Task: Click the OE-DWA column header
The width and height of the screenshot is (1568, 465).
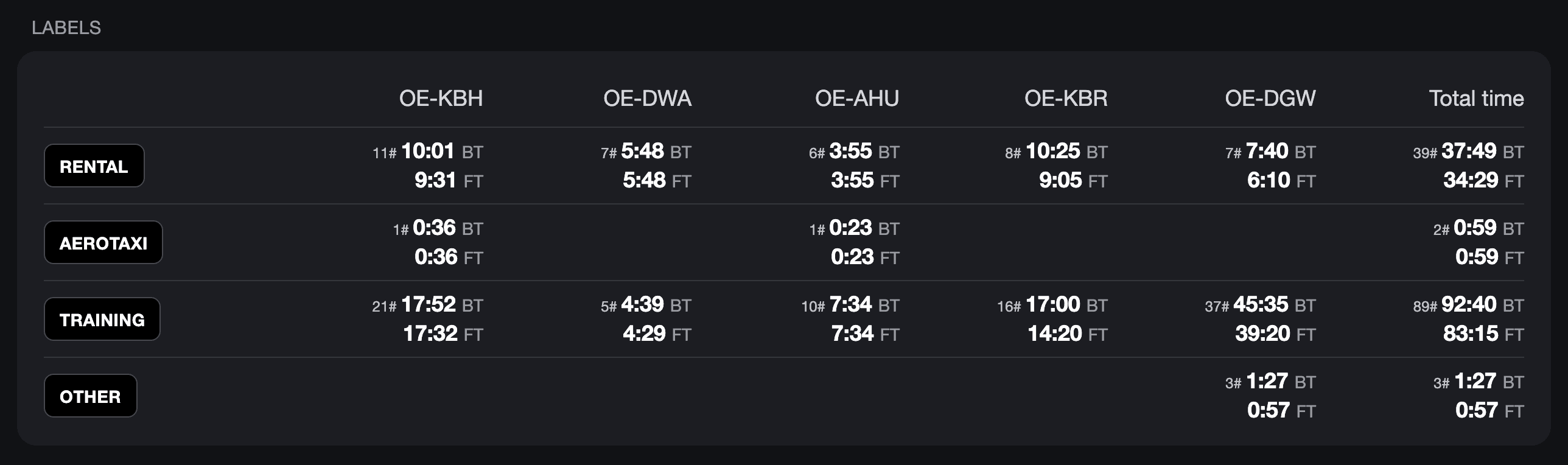Action: pyautogui.click(x=647, y=99)
